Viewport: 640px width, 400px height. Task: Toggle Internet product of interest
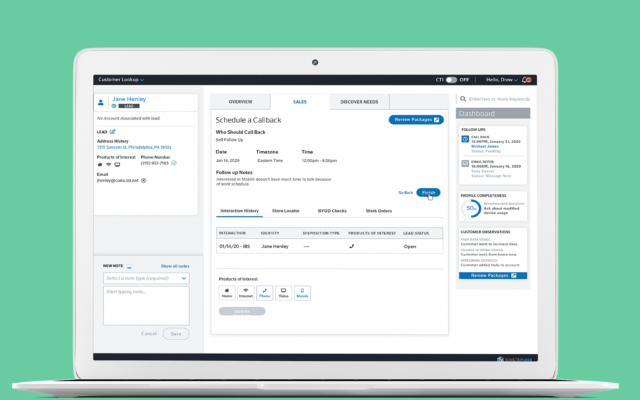[x=246, y=293]
